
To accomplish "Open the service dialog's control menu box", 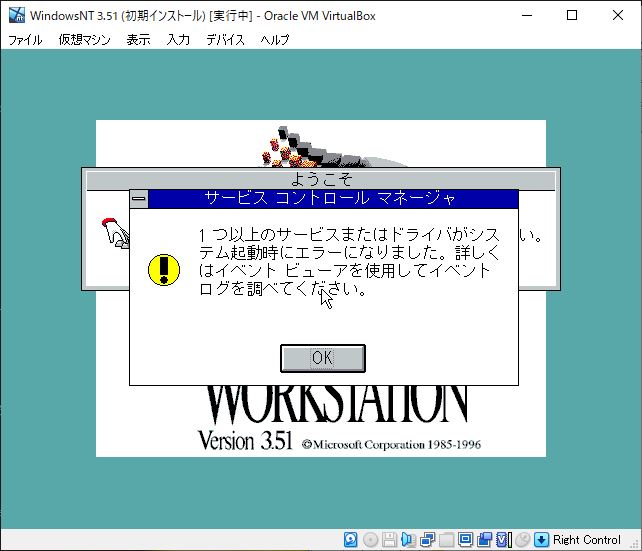I will [139, 199].
